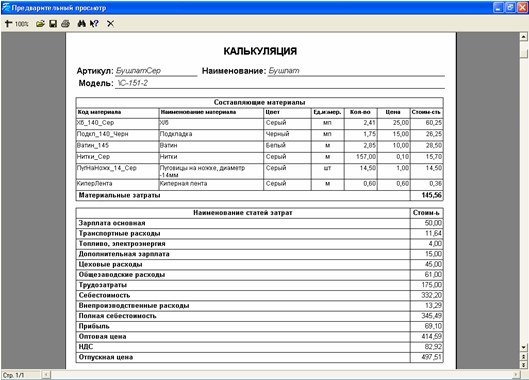
Task: Click the 'Зарплата основная' row
Action: (259, 223)
